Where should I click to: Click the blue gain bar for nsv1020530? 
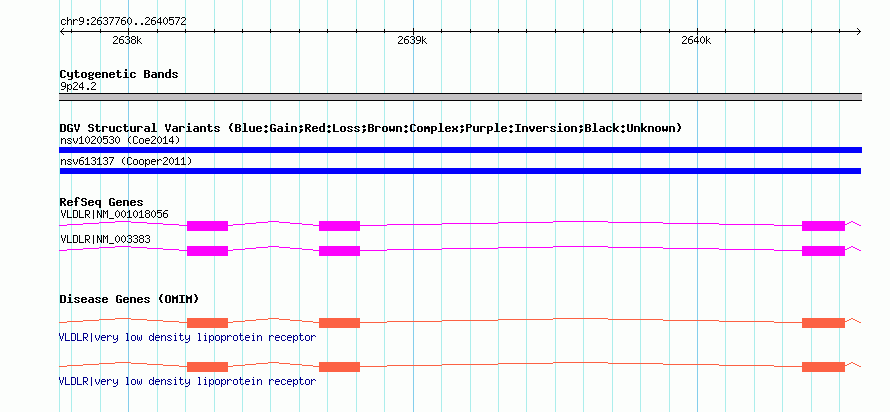pos(460,150)
